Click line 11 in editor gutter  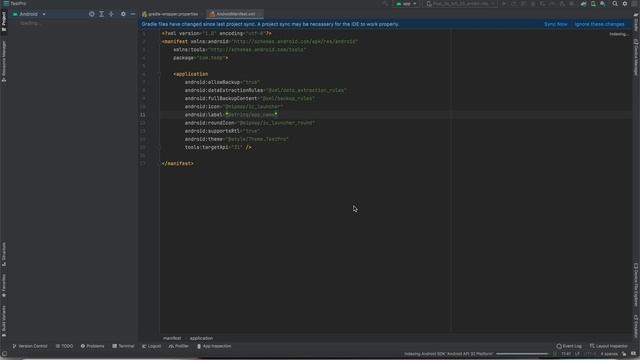(143, 115)
